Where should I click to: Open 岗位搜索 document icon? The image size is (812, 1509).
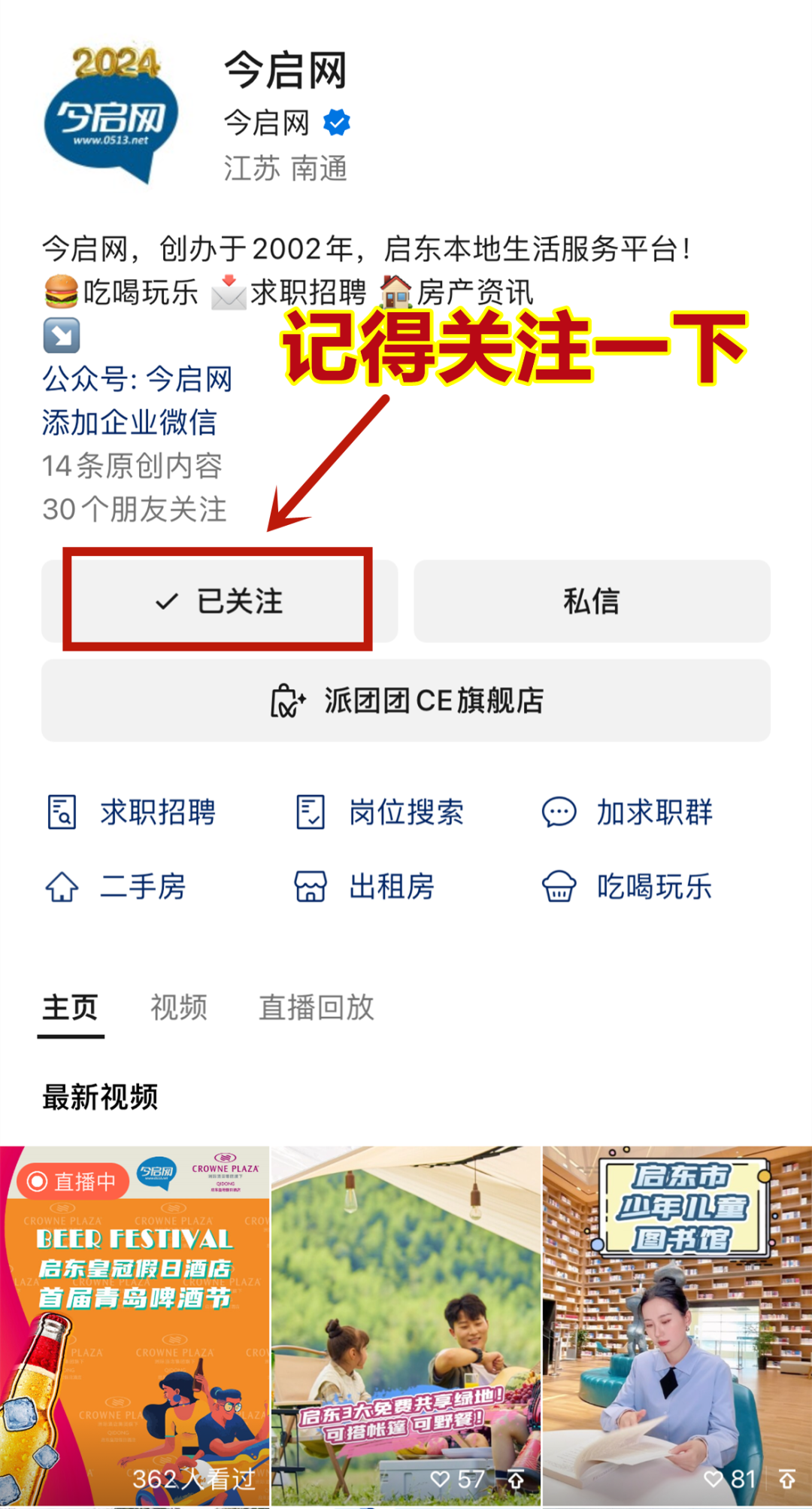[310, 812]
